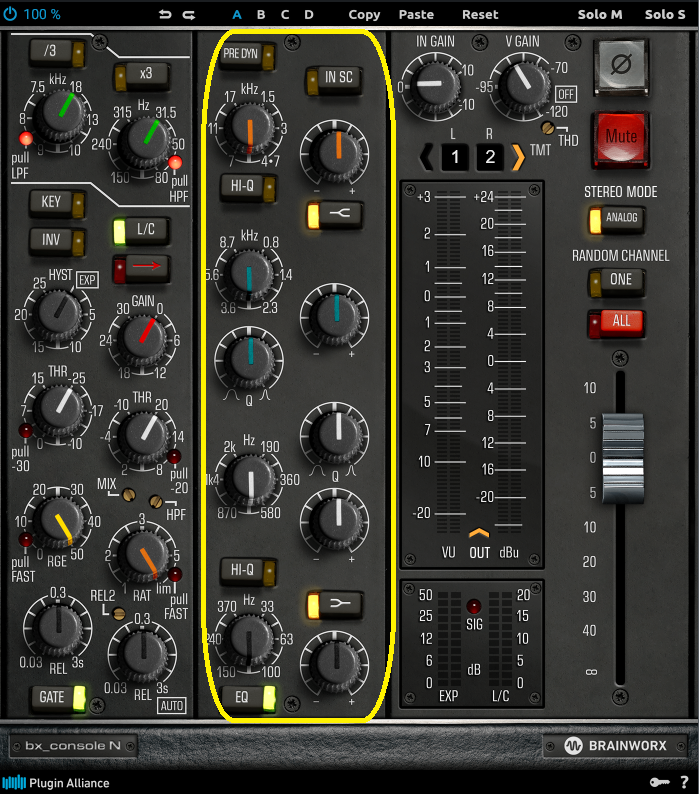The width and height of the screenshot is (699, 794).
Task: Select preset slot D
Action: pyautogui.click(x=308, y=15)
